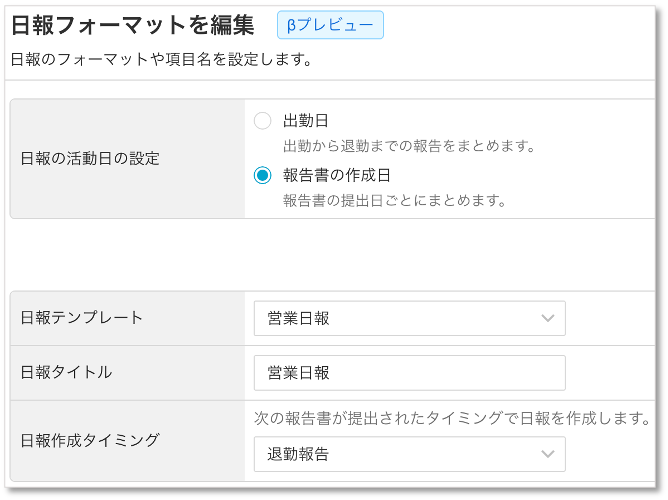This screenshot has width=668, height=500.
Task: Click the 日報の活動日の設定 row label
Action: click(x=90, y=158)
